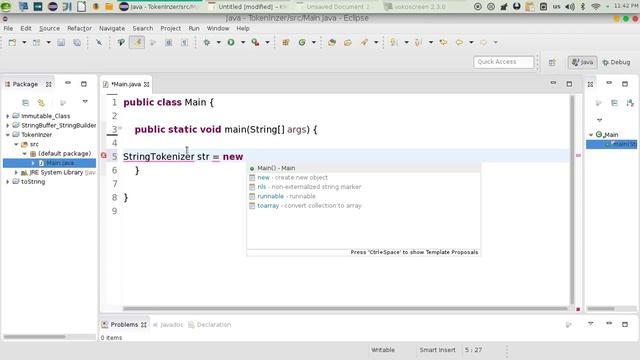
Task: Open the Refactor menu
Action: pyautogui.click(x=79, y=28)
